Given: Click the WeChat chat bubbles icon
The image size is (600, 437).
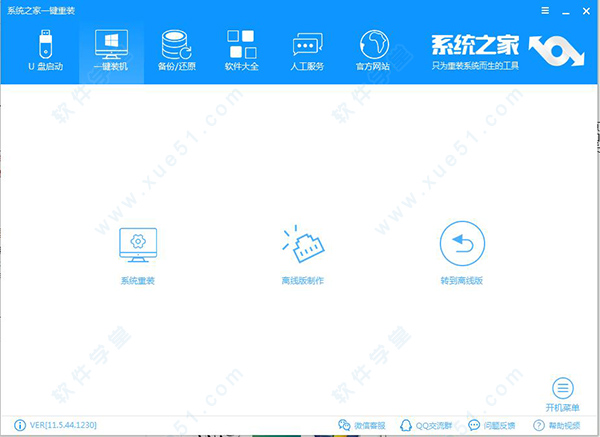Looking at the screenshot, I should 344,425.
